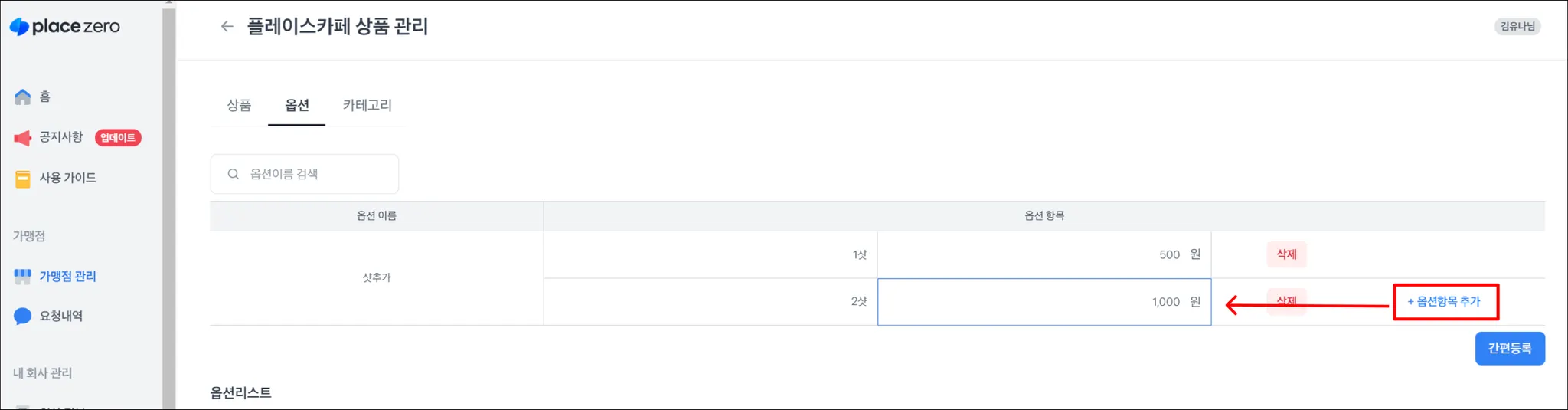The width and height of the screenshot is (1568, 410).
Task: Delete the 1샷 option with 삭제
Action: 1286,254
